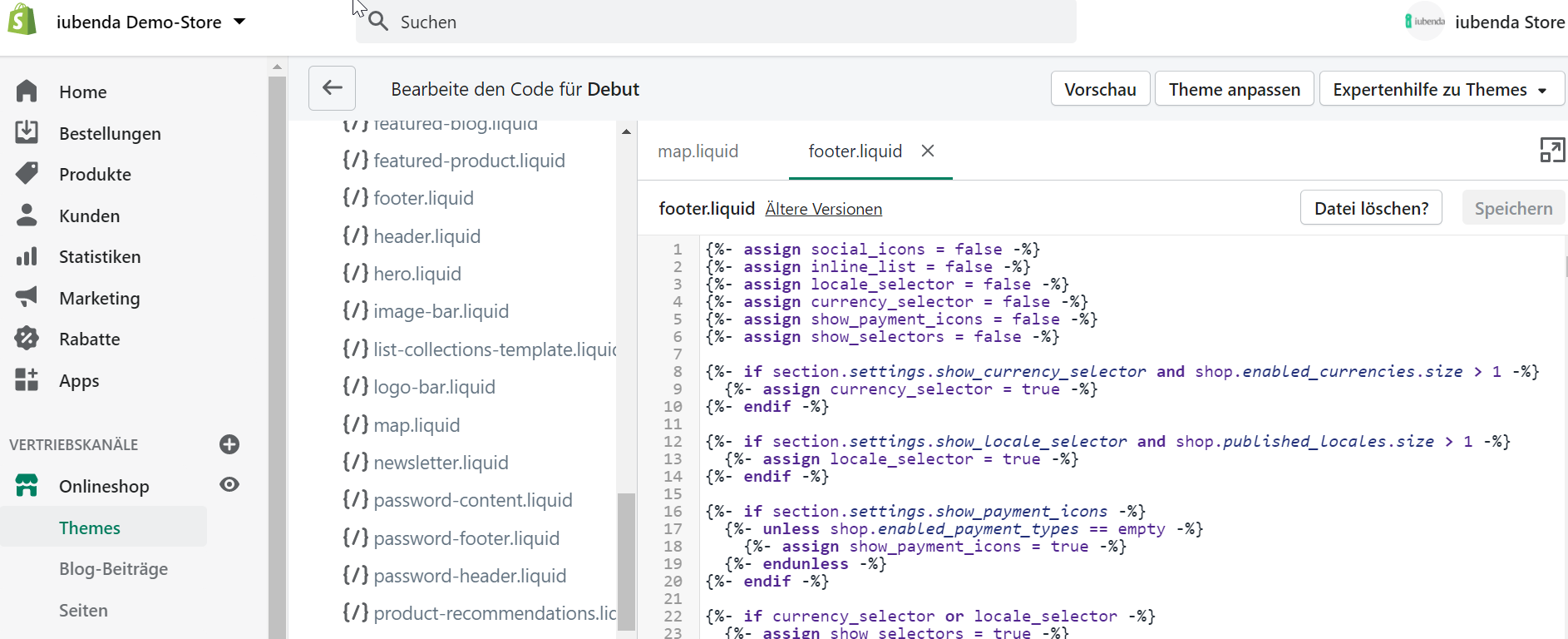Click the file list scrollbar up arrow
This screenshot has height=639, width=1568.
click(x=626, y=131)
